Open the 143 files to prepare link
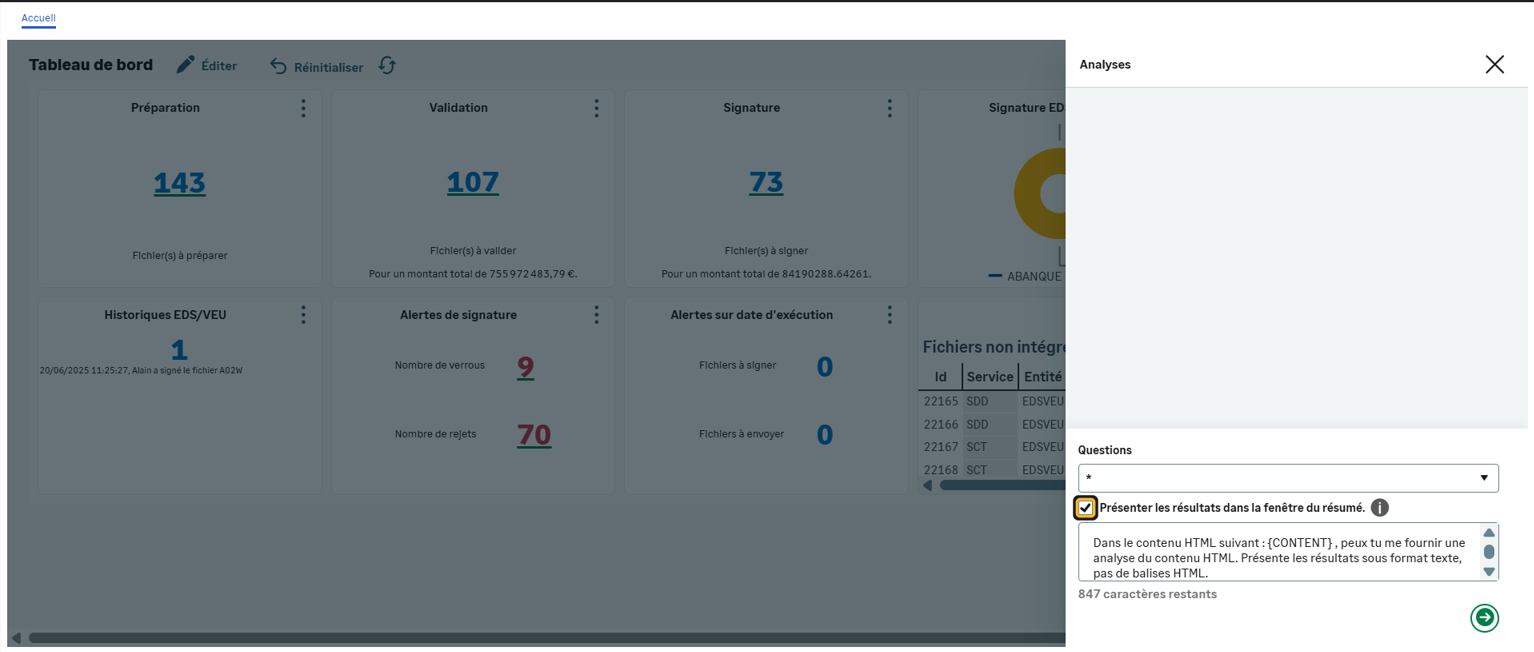 179,183
